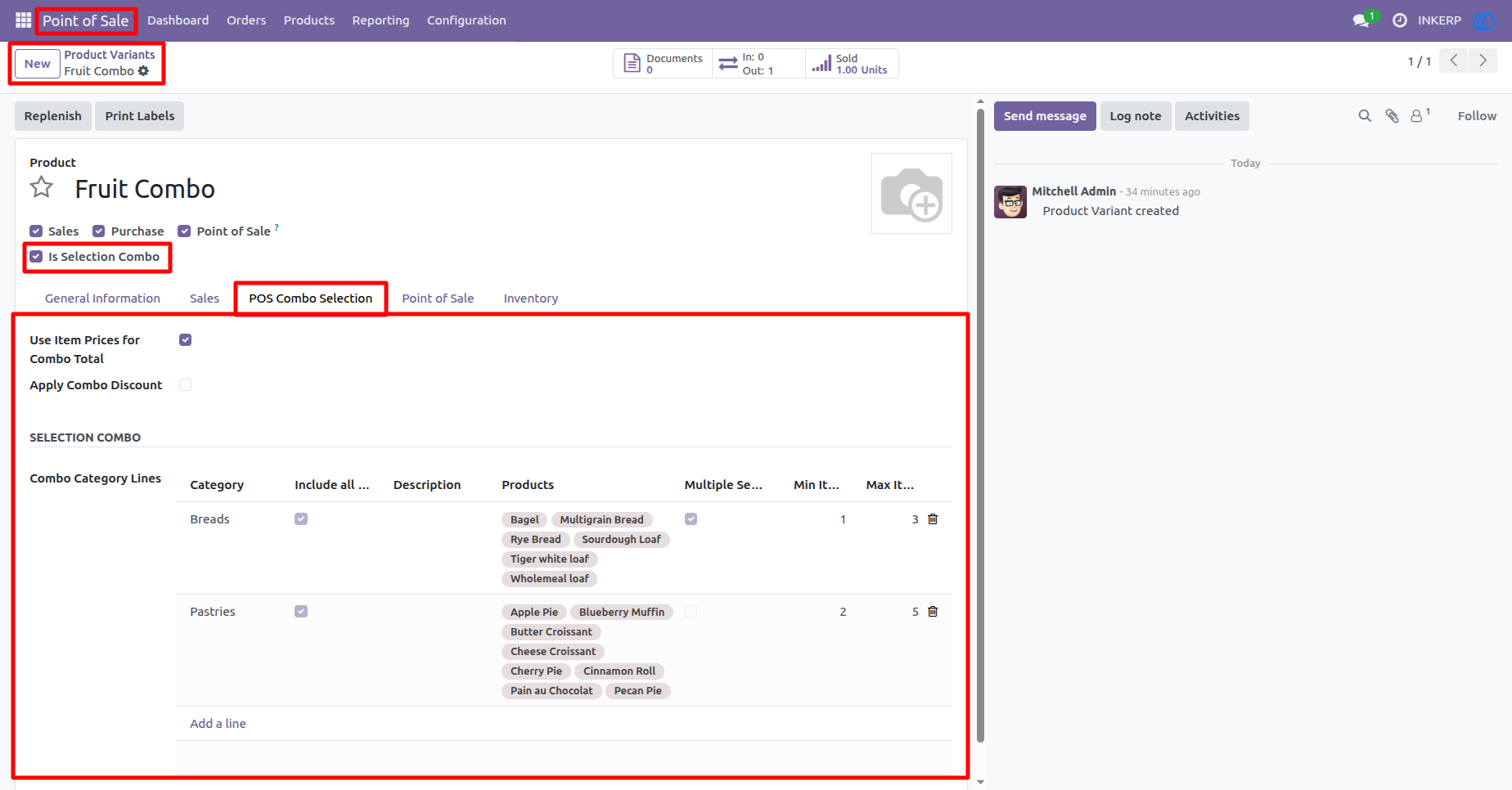
Task: Disable Use Item Prices for Combo Total
Action: (x=186, y=340)
